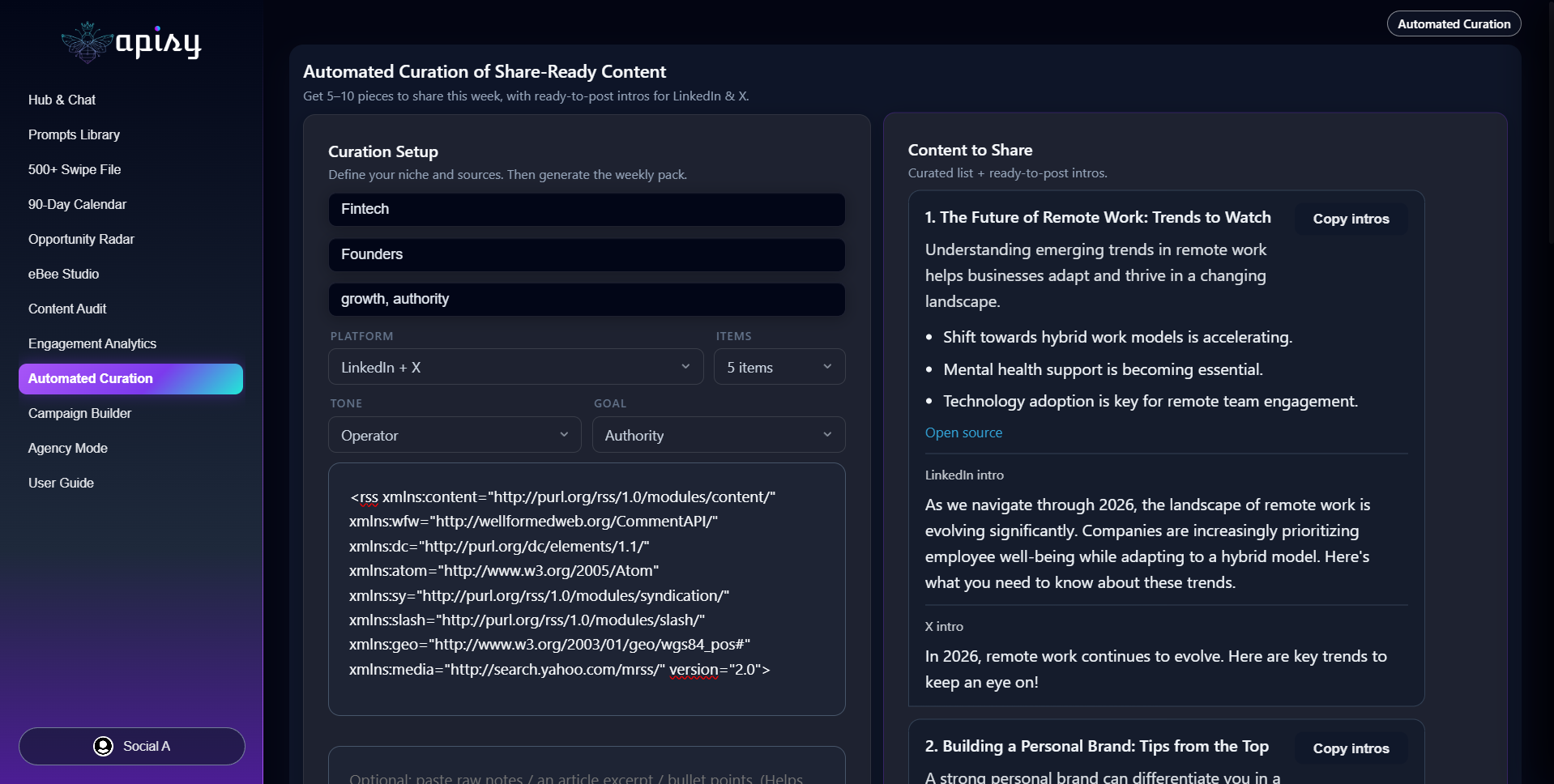Viewport: 1554px width, 784px height.
Task: Open the Prompts Library page
Action: (74, 134)
